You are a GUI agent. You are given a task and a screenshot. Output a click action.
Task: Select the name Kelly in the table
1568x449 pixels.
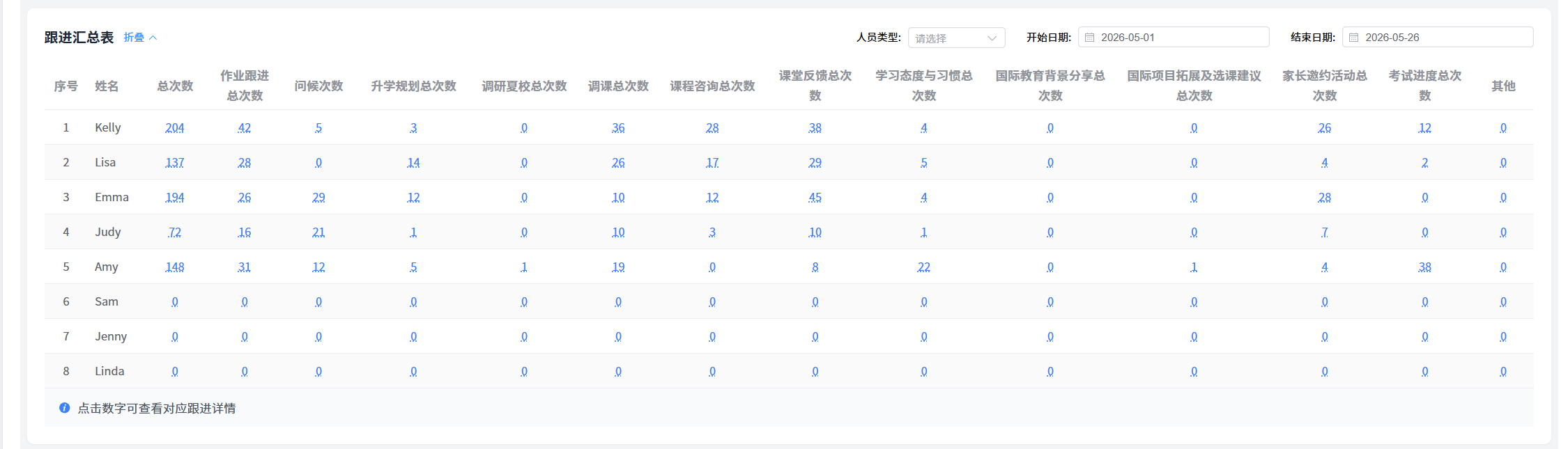[x=108, y=127]
